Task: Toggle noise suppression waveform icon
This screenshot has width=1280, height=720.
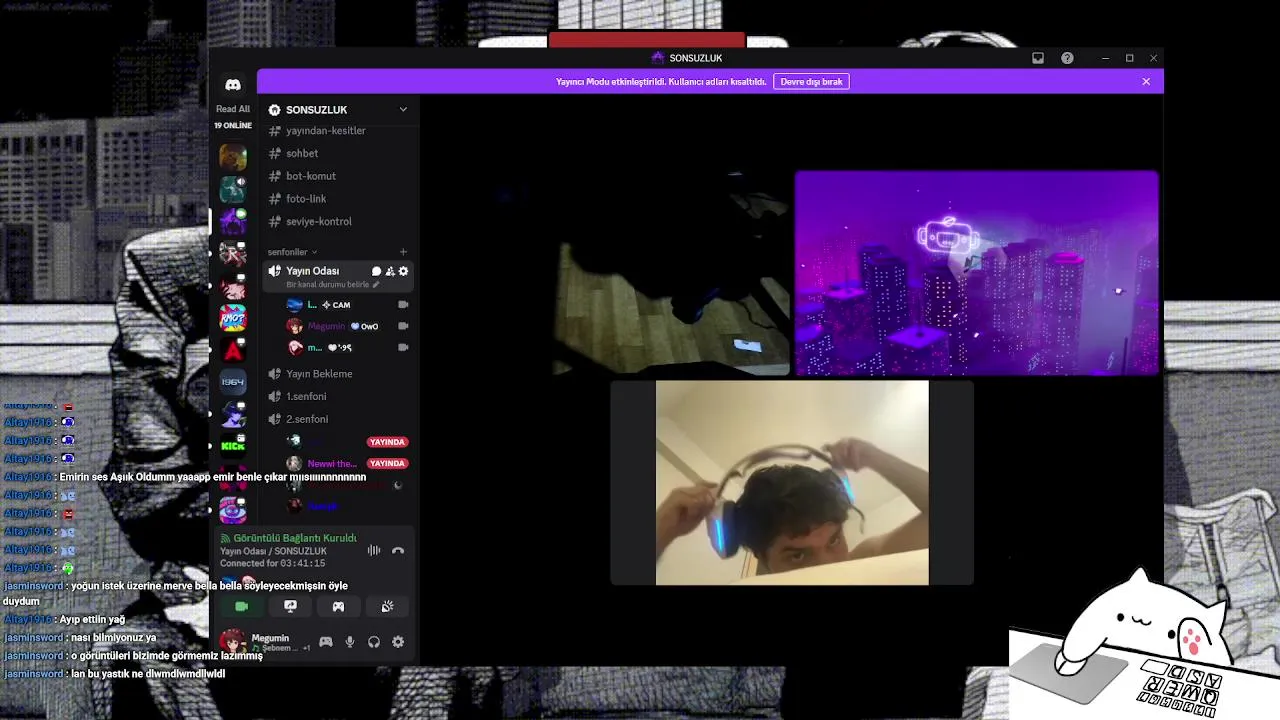Action: [x=374, y=551]
